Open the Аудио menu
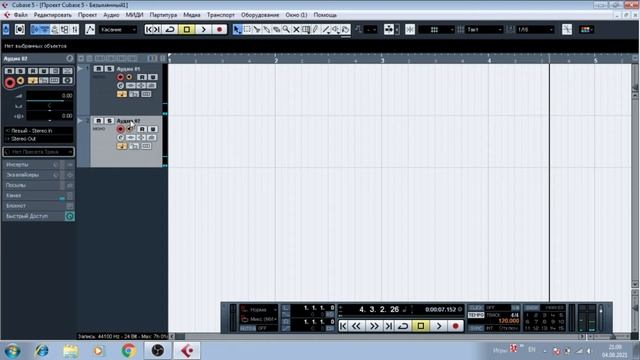 click(111, 15)
